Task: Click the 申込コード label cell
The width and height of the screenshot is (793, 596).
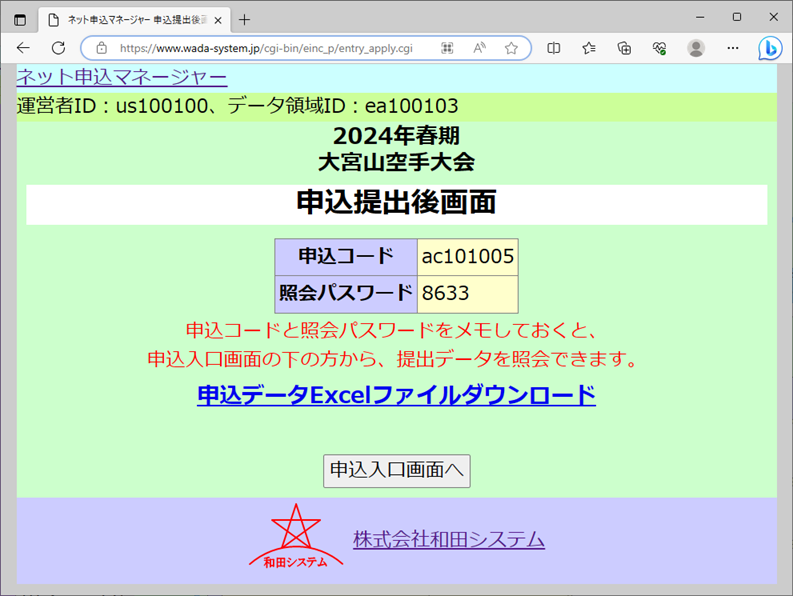Action: (346, 257)
